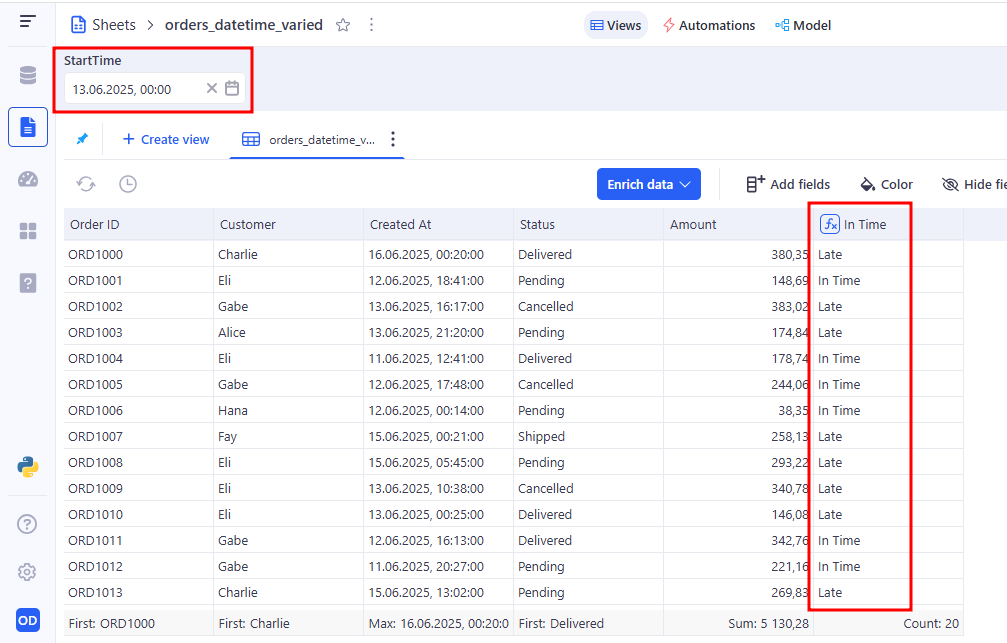Viewport: 1007px width, 643px height.
Task: Click Create view
Action: tap(166, 139)
